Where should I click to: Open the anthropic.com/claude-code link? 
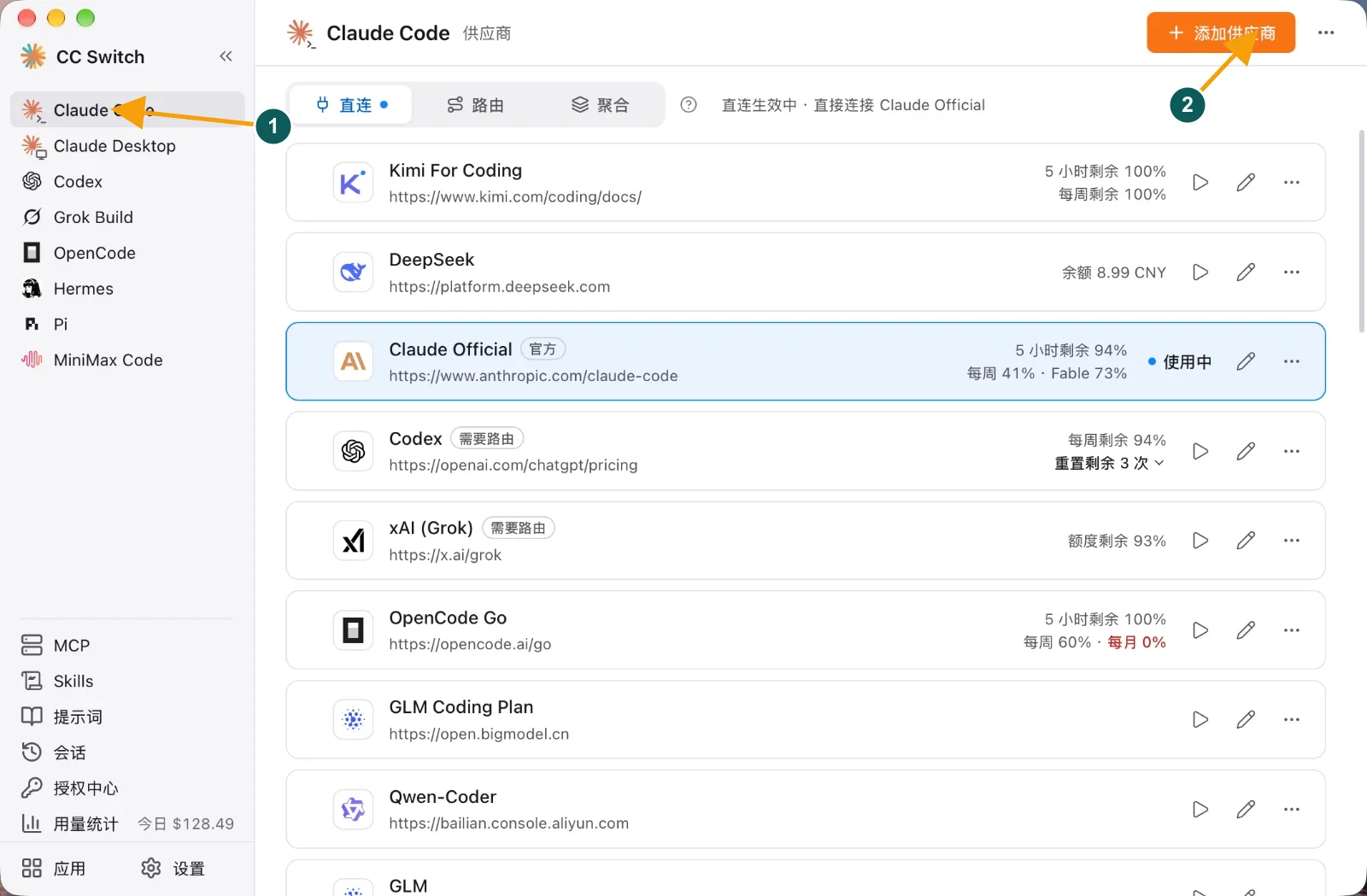pos(533,376)
